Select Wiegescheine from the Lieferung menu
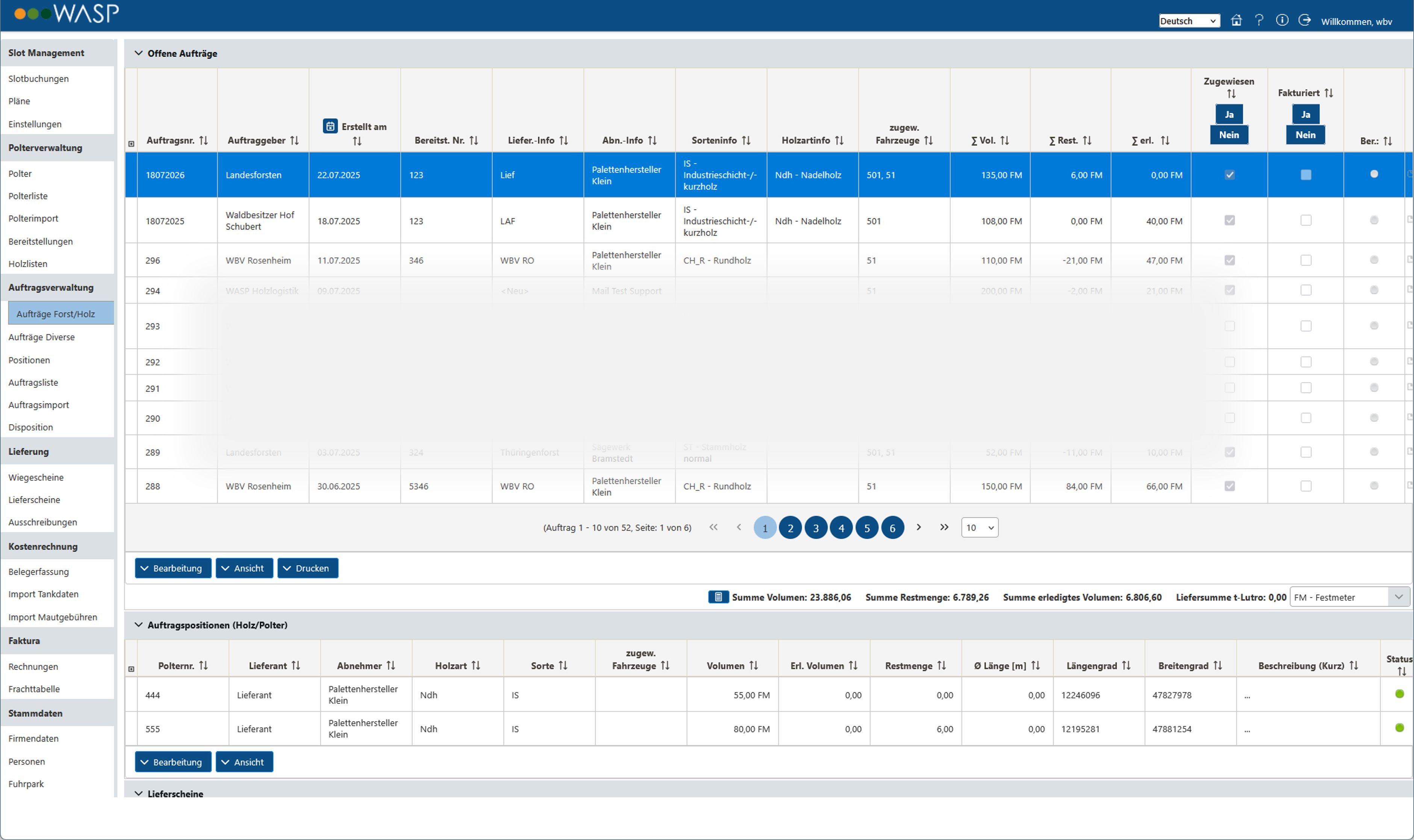 [x=36, y=477]
